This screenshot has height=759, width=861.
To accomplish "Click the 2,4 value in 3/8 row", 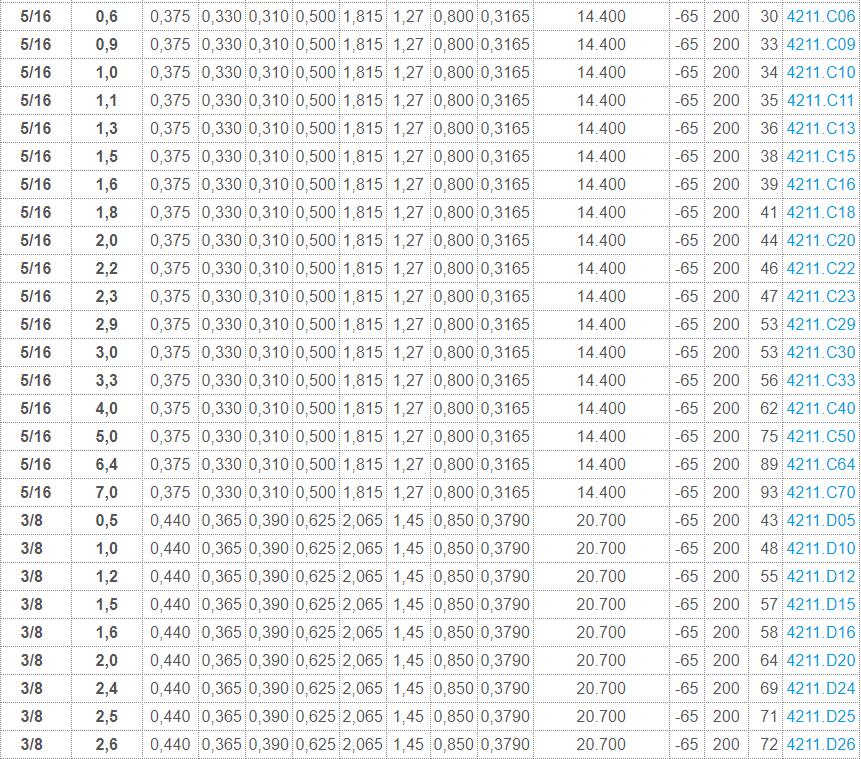I will [x=106, y=689].
